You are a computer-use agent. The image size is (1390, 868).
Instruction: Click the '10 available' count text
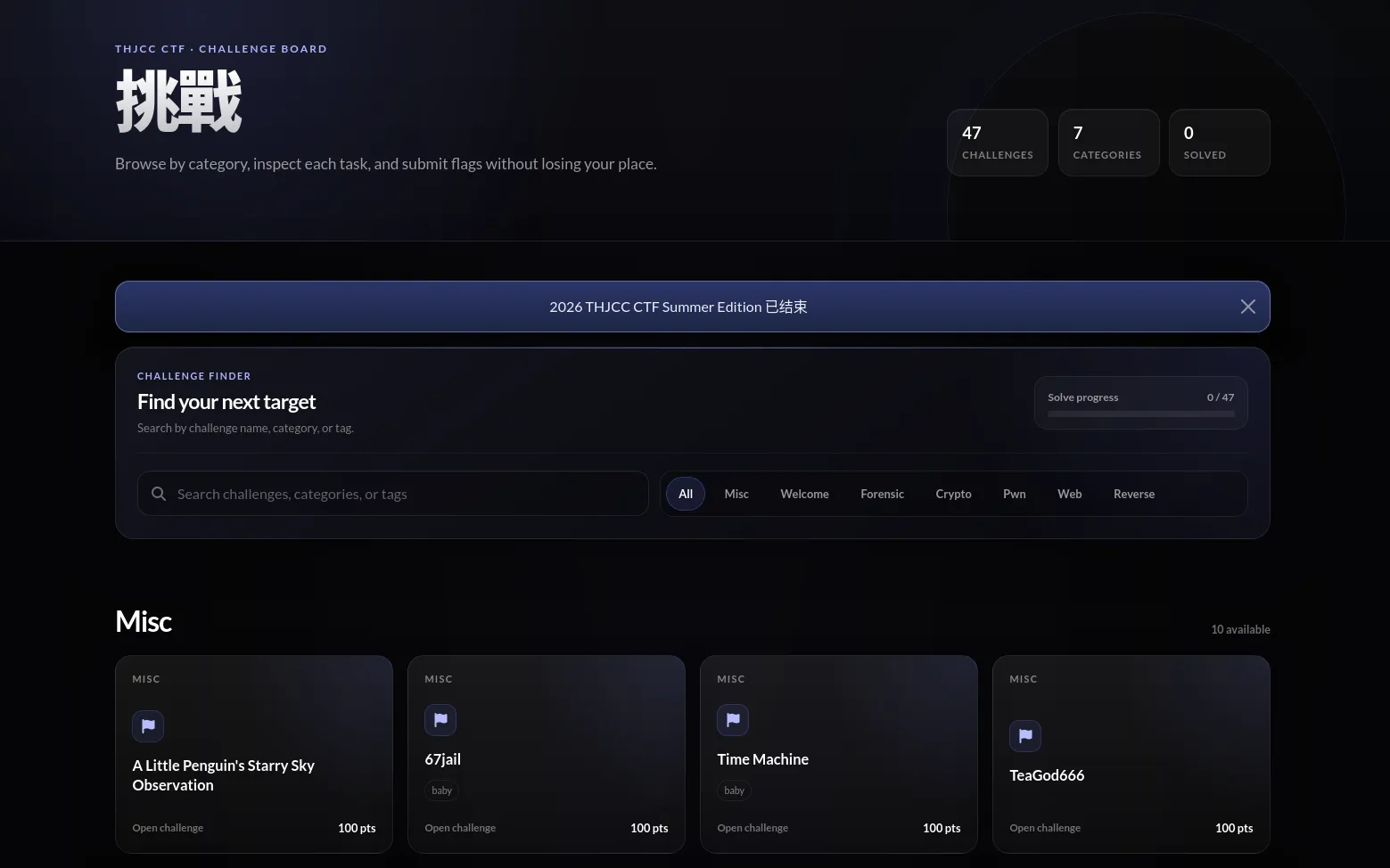coord(1240,629)
